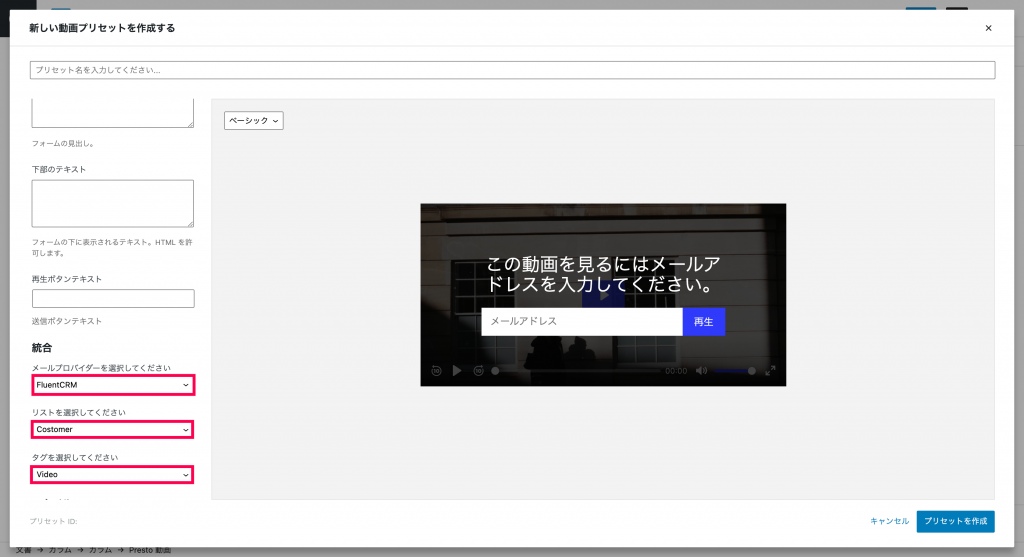Click the プリセットを作成 button
The height and width of the screenshot is (557, 1024).
pyautogui.click(x=955, y=521)
